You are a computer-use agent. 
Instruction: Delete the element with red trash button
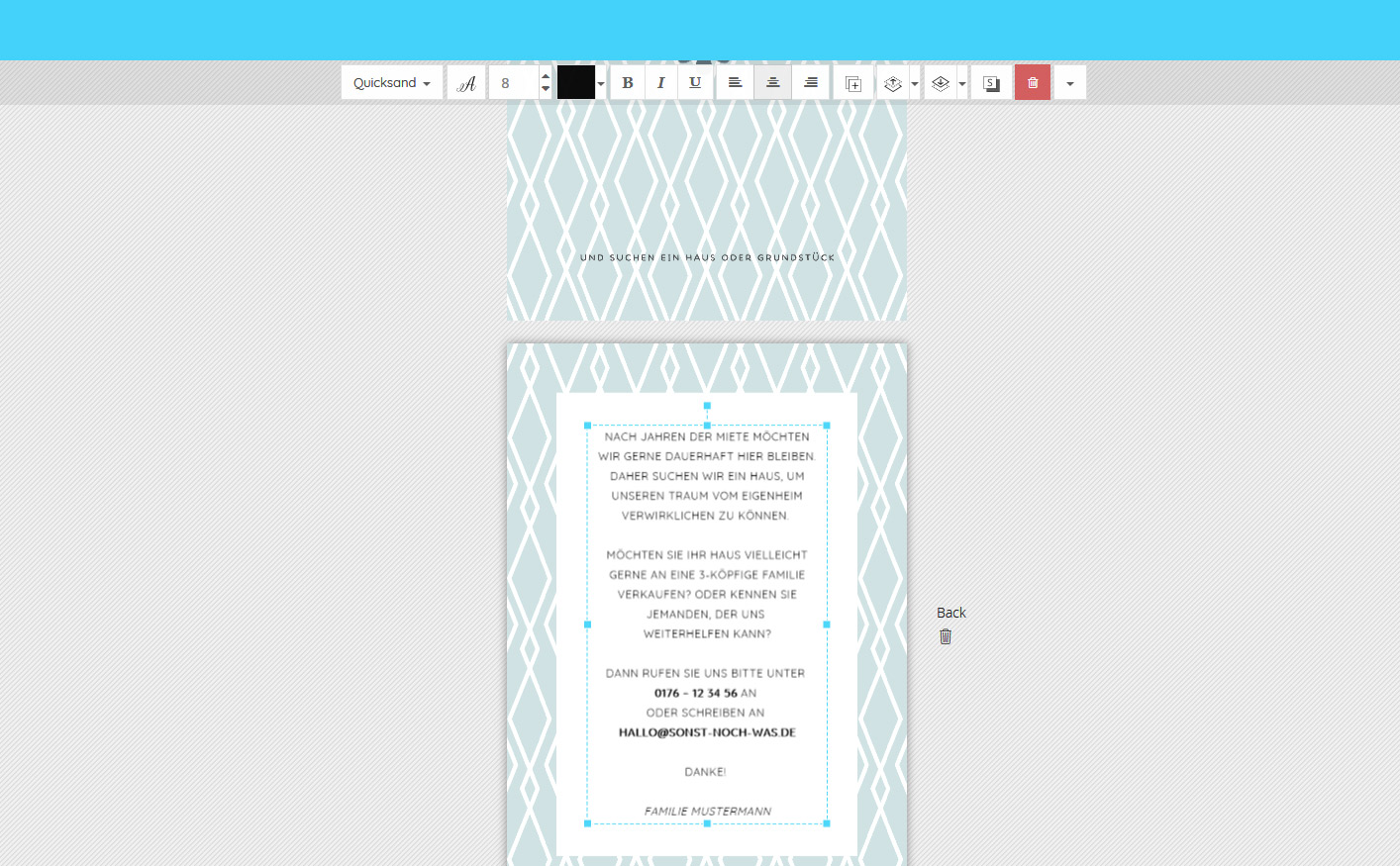tap(1033, 83)
